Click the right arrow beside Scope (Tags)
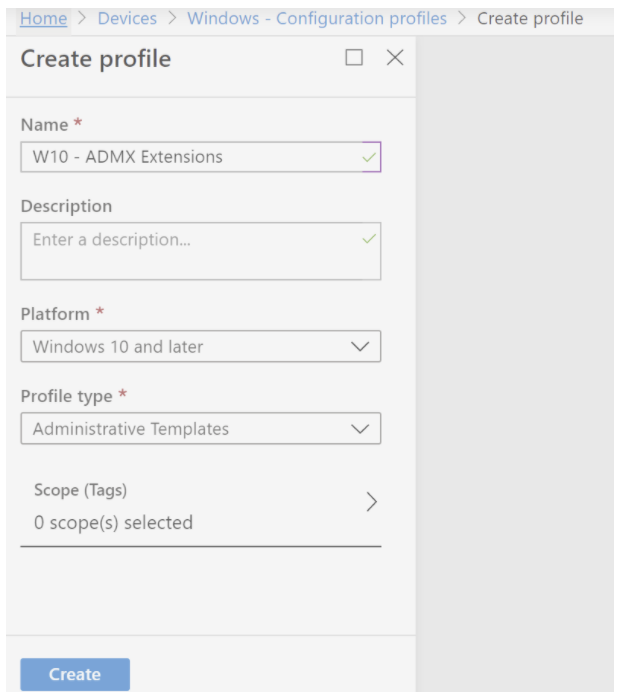The image size is (620, 698). (x=371, y=502)
